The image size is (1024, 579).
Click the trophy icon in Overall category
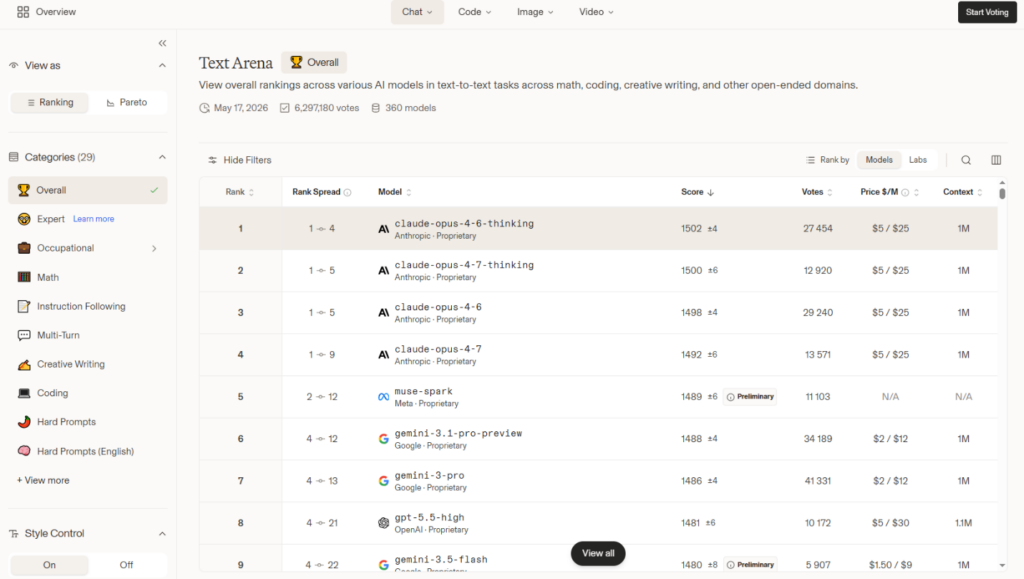click(24, 190)
